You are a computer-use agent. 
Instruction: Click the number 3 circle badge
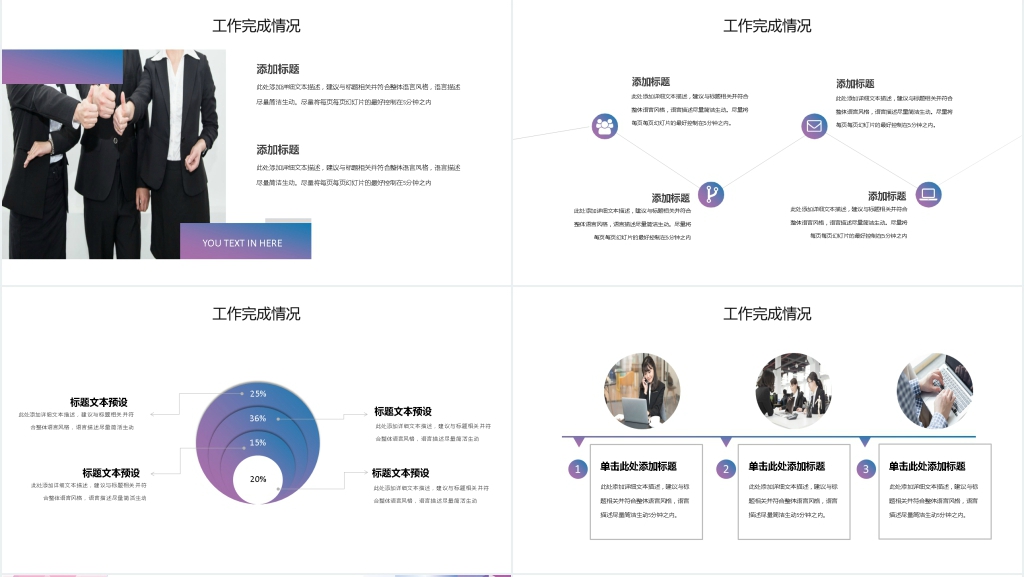pos(866,469)
